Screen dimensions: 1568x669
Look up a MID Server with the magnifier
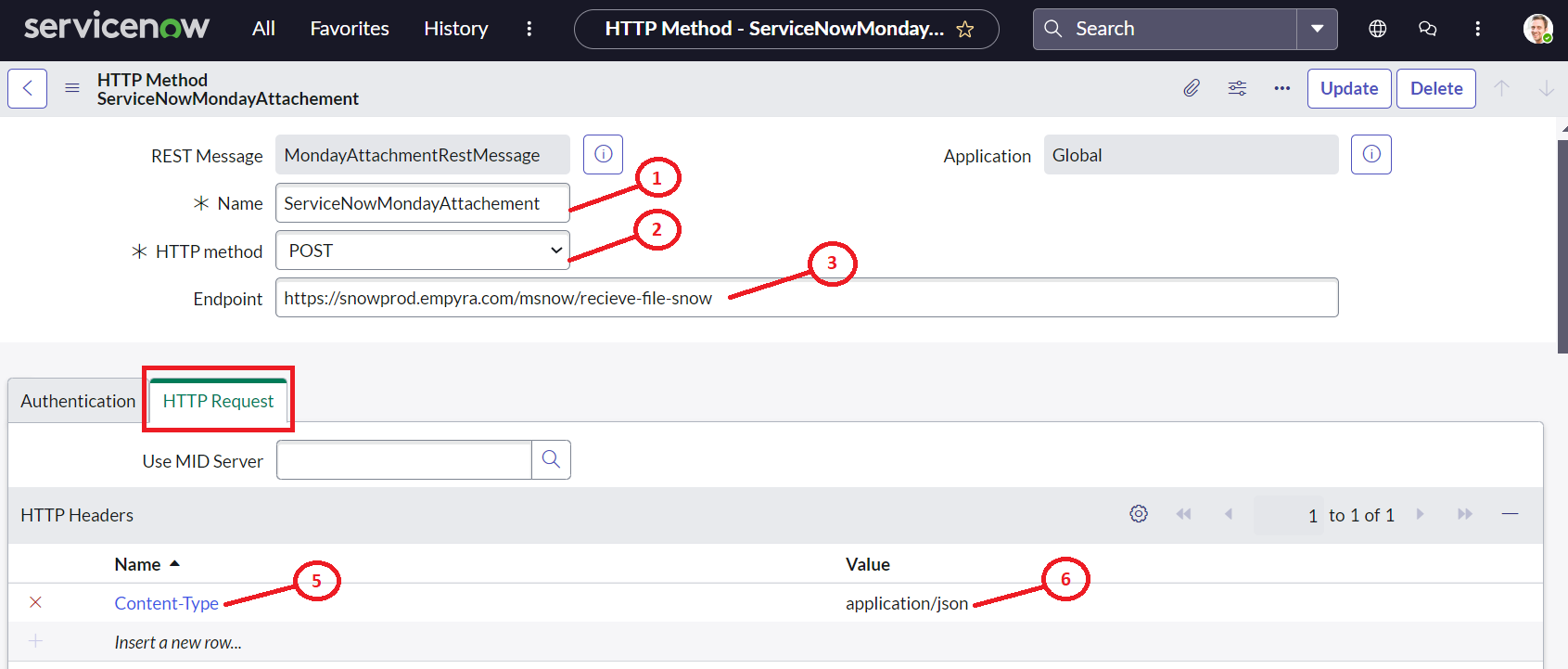pos(551,460)
